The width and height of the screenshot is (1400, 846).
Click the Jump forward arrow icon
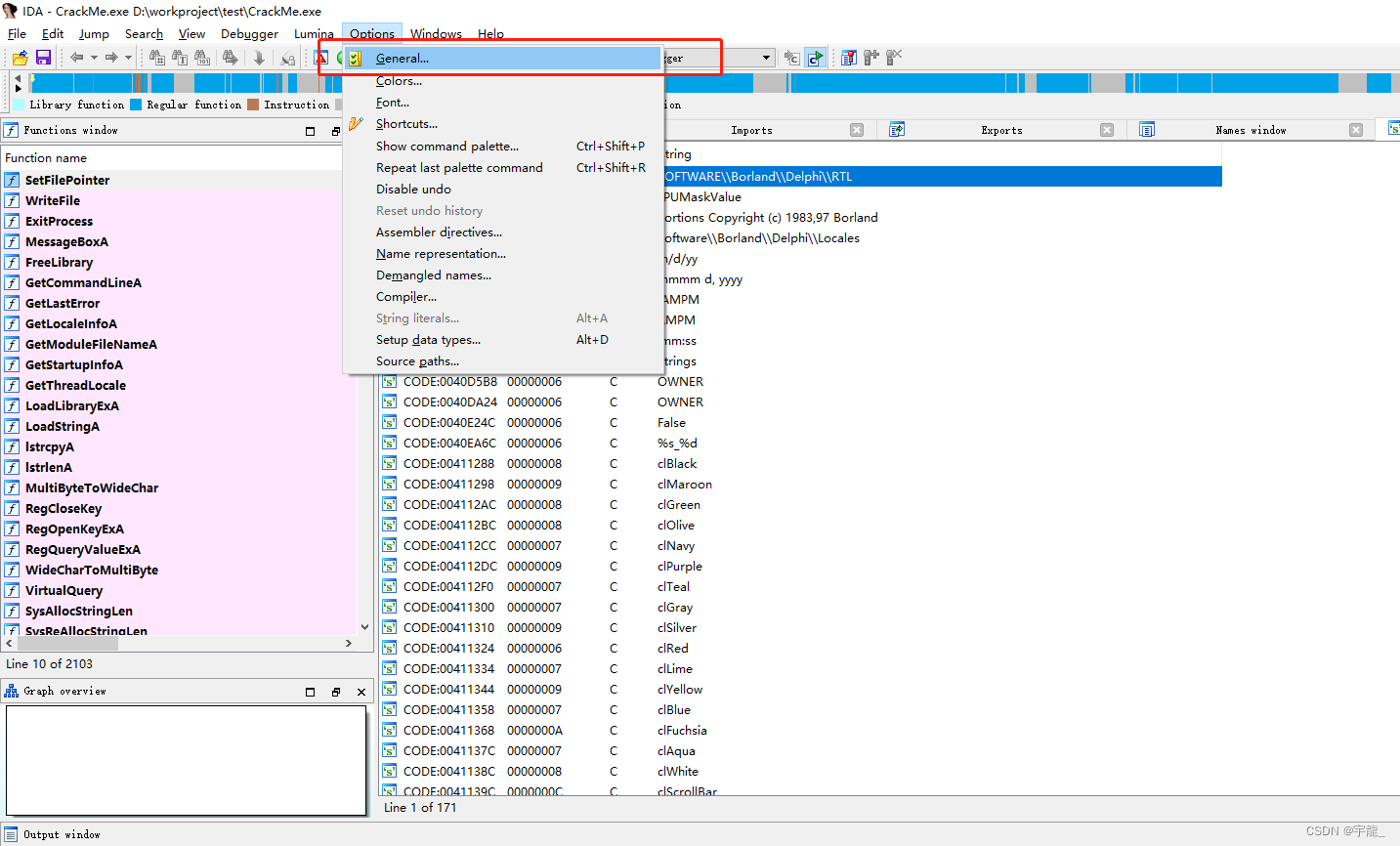111,58
